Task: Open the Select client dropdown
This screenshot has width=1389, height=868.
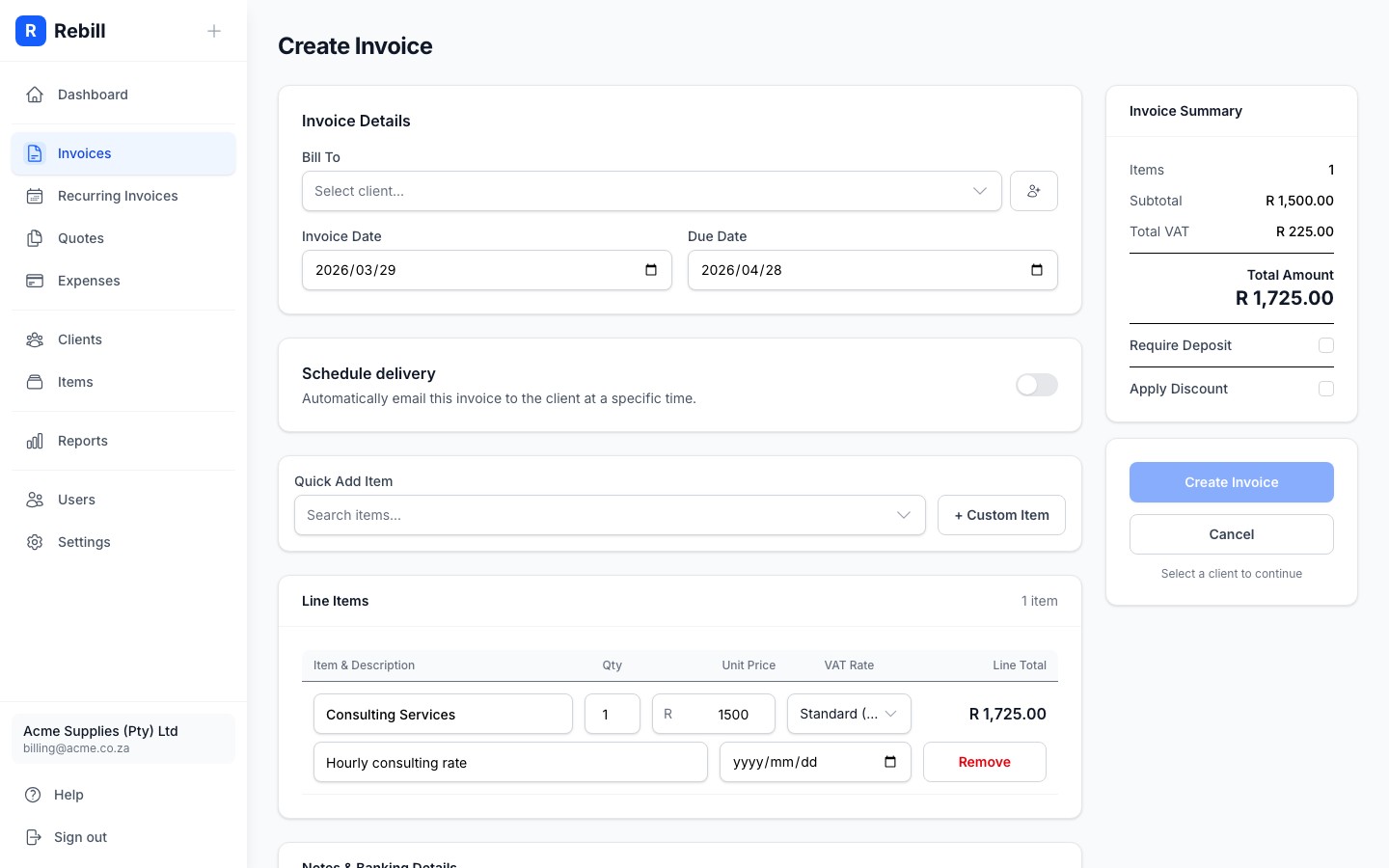Action: coord(651,191)
